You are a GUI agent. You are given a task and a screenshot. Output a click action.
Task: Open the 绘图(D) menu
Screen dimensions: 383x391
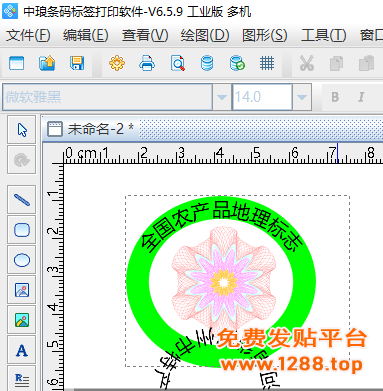coord(205,35)
